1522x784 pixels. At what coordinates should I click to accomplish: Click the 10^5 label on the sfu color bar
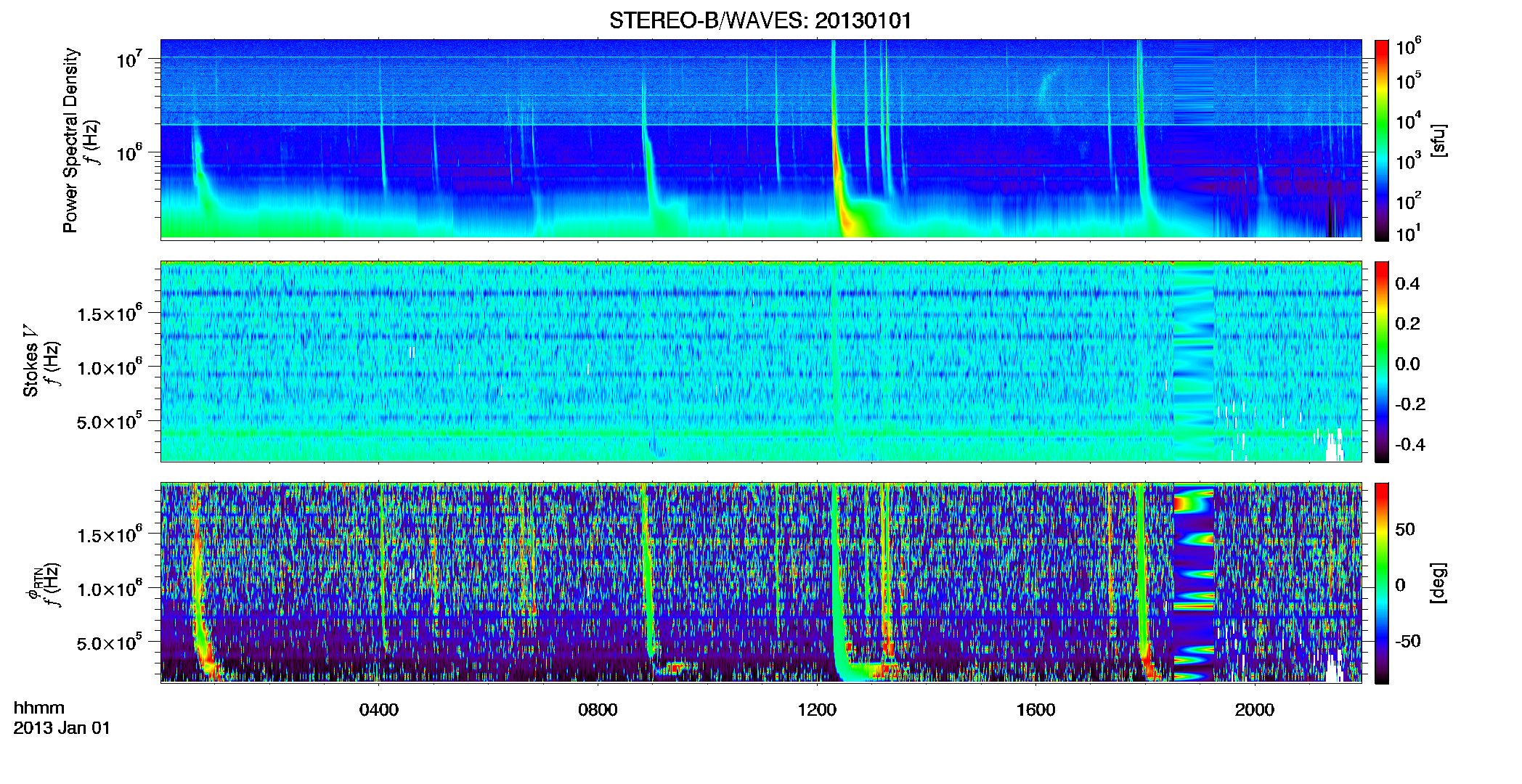pos(1408,80)
